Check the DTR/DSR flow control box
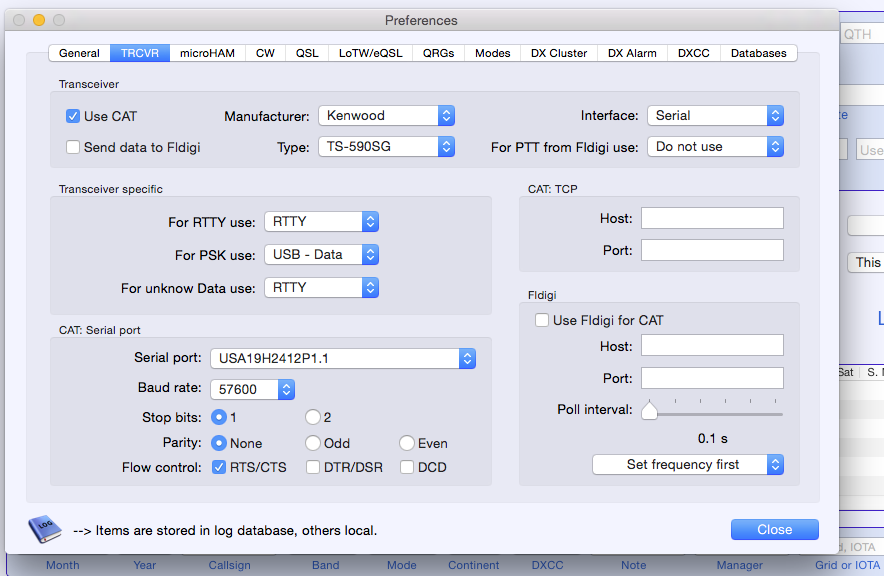The height and width of the screenshot is (576, 884). pyautogui.click(x=313, y=467)
